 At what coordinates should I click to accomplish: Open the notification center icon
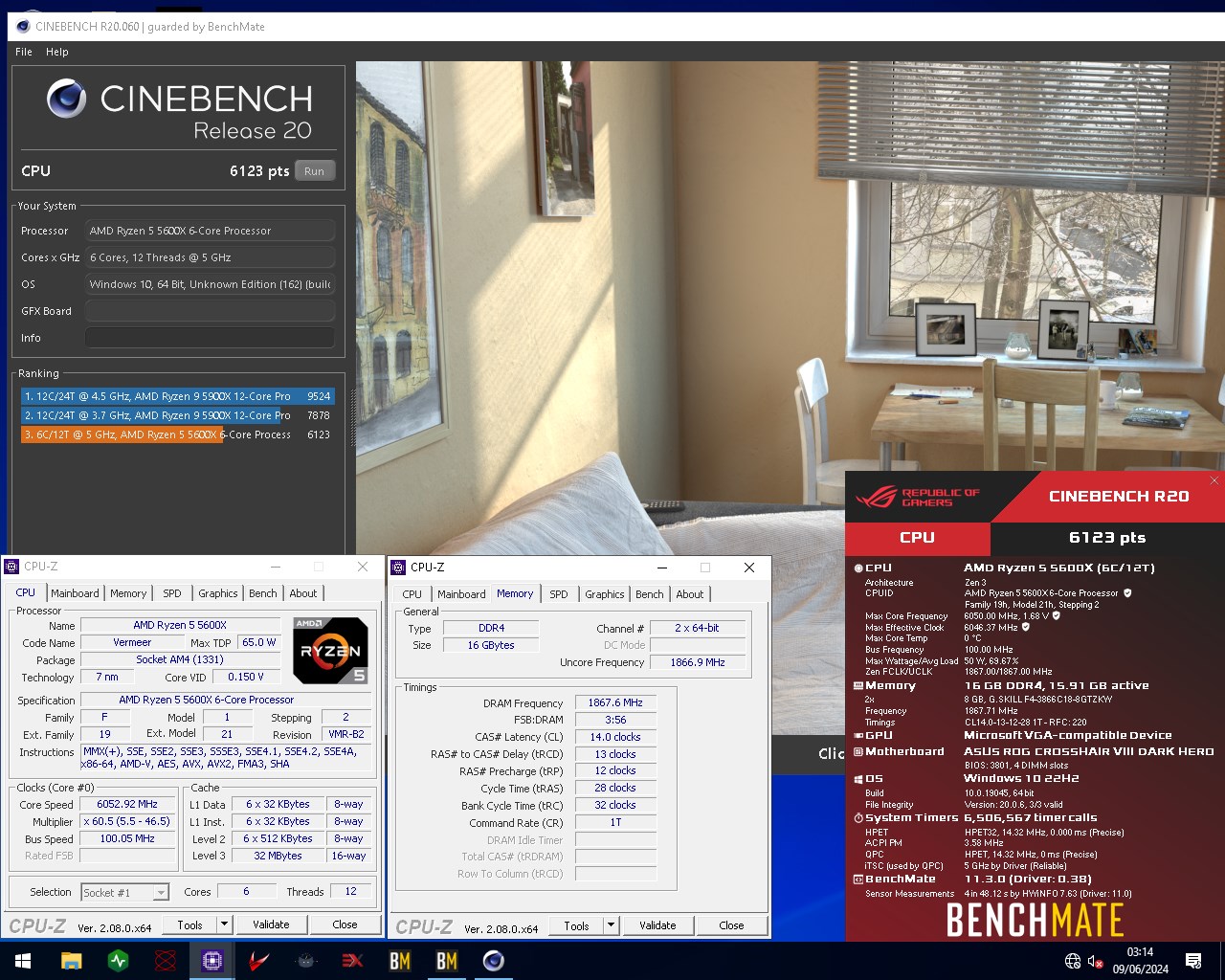click(x=1193, y=961)
